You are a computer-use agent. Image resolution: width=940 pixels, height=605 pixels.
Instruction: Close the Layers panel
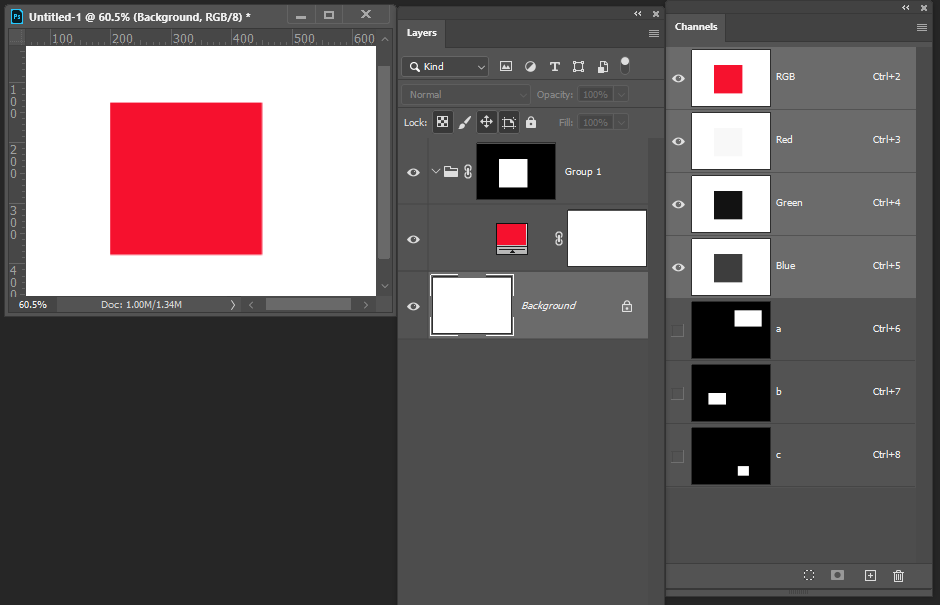point(656,13)
